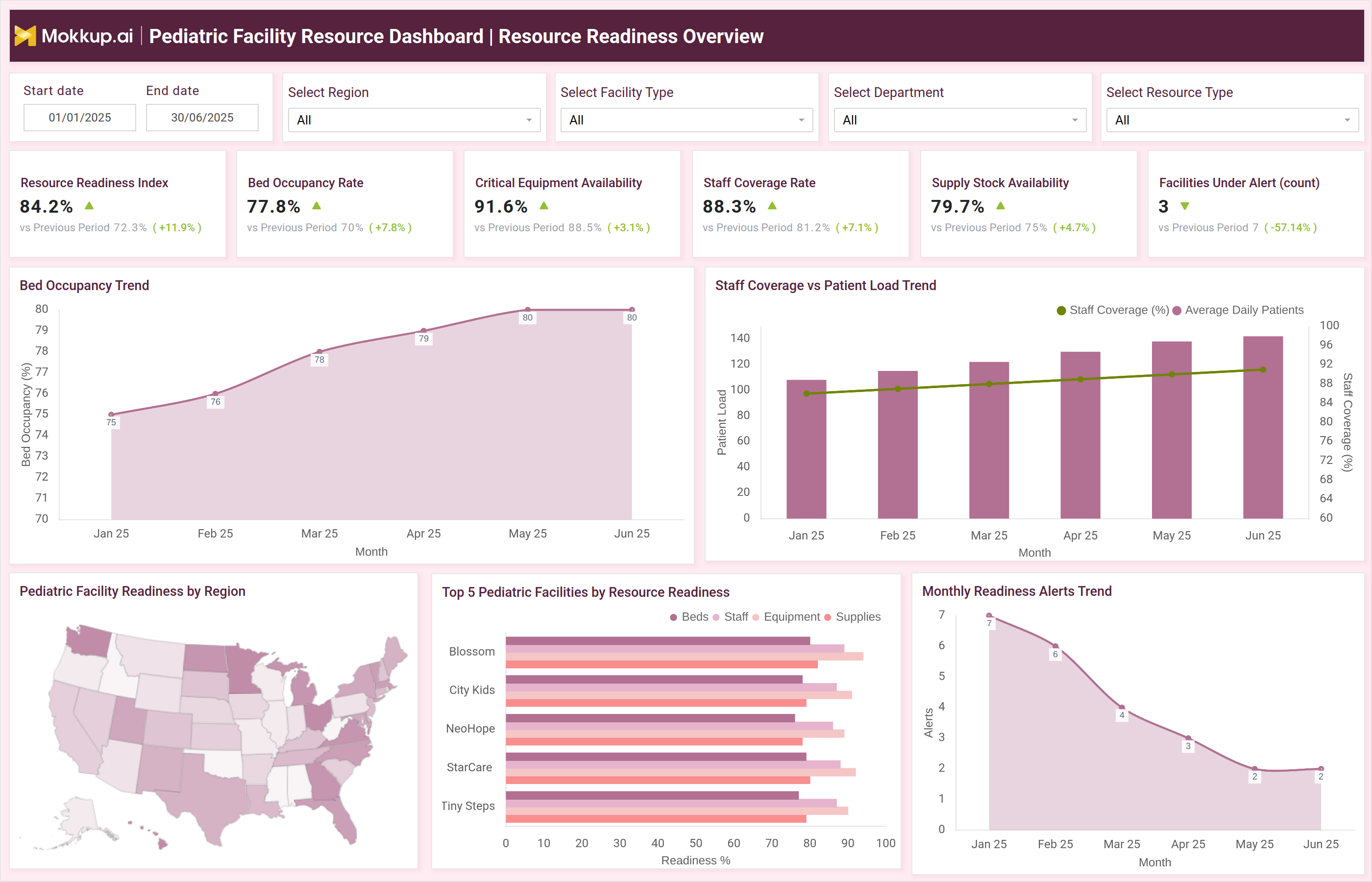Viewport: 1372px width, 882px height.
Task: Click the Jan 25 point labeled 75
Action: tap(111, 414)
